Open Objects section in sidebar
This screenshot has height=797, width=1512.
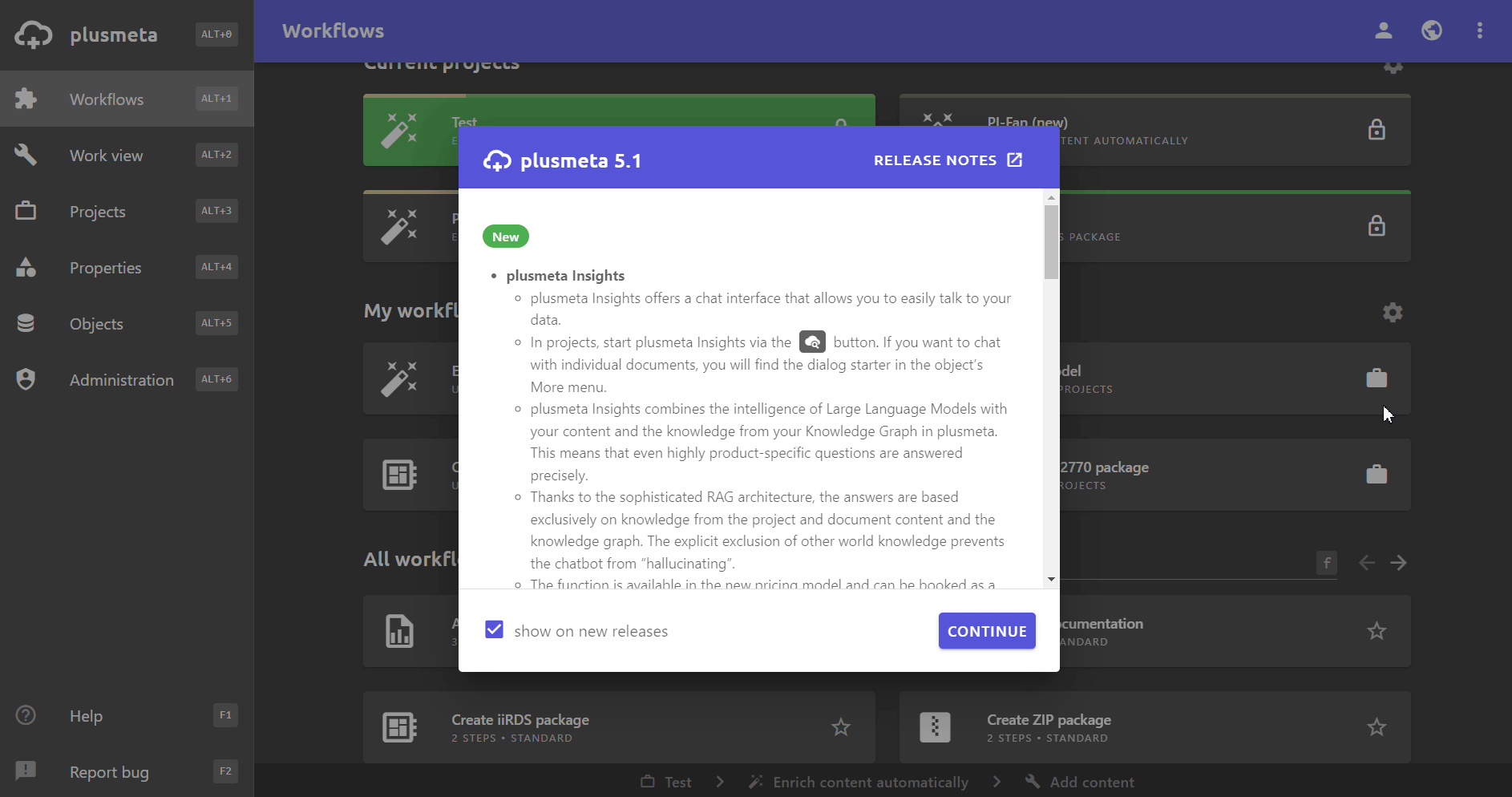point(127,323)
